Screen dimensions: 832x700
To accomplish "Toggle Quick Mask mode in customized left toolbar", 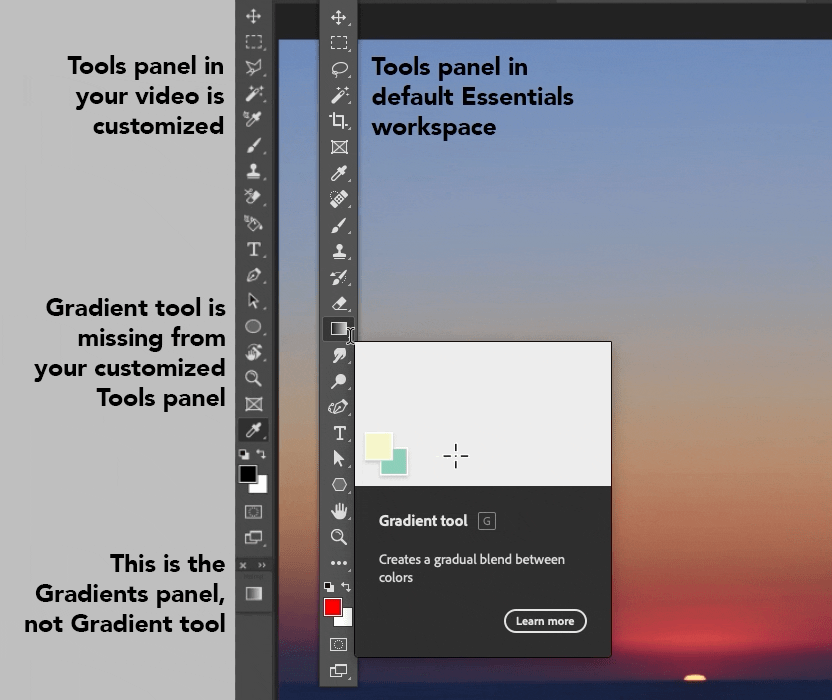I will tap(254, 512).
